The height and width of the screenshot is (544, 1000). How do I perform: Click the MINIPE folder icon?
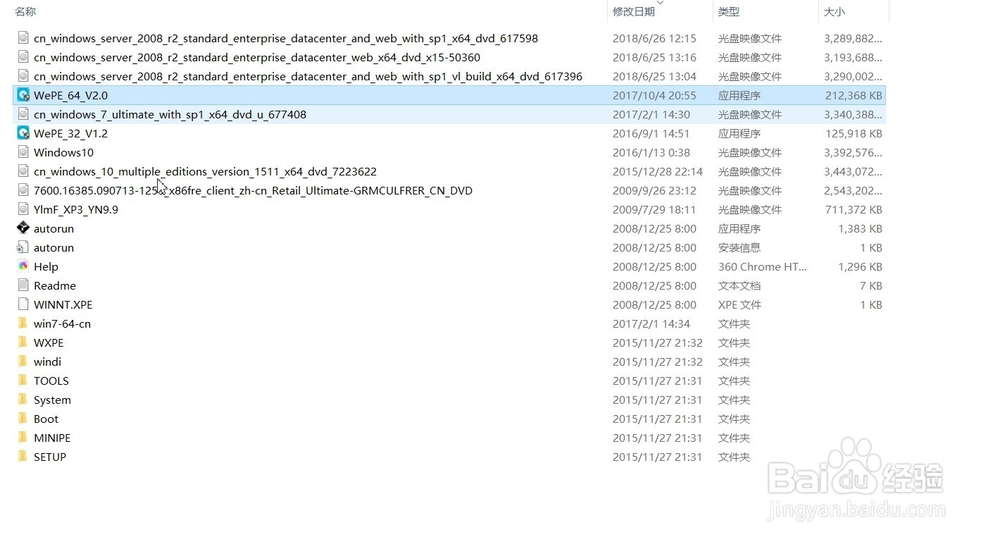coord(23,438)
